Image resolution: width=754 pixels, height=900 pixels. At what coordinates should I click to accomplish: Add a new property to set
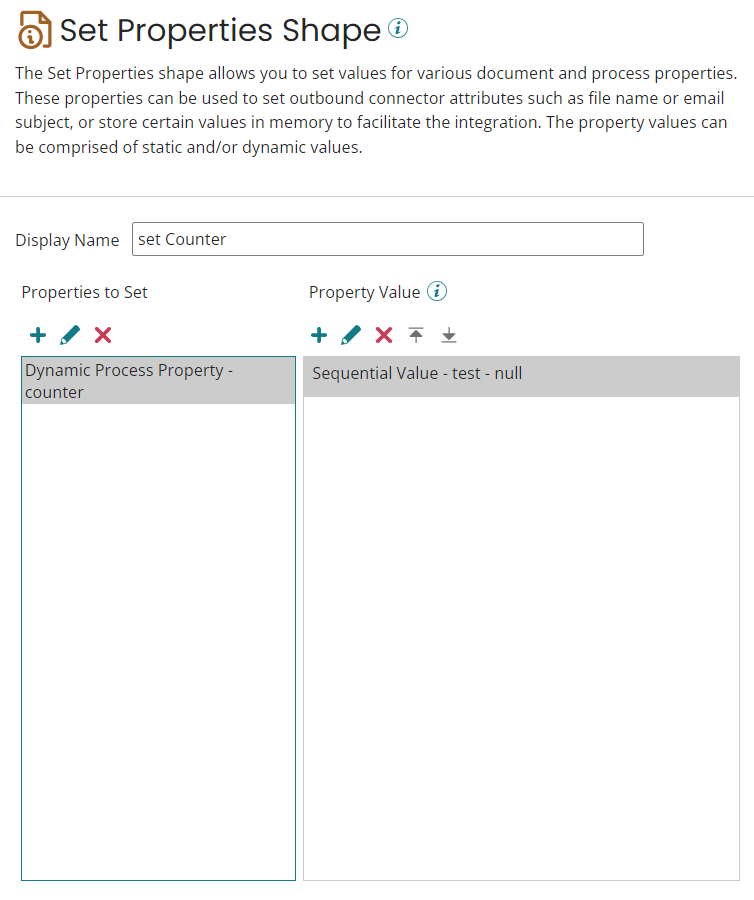37,335
